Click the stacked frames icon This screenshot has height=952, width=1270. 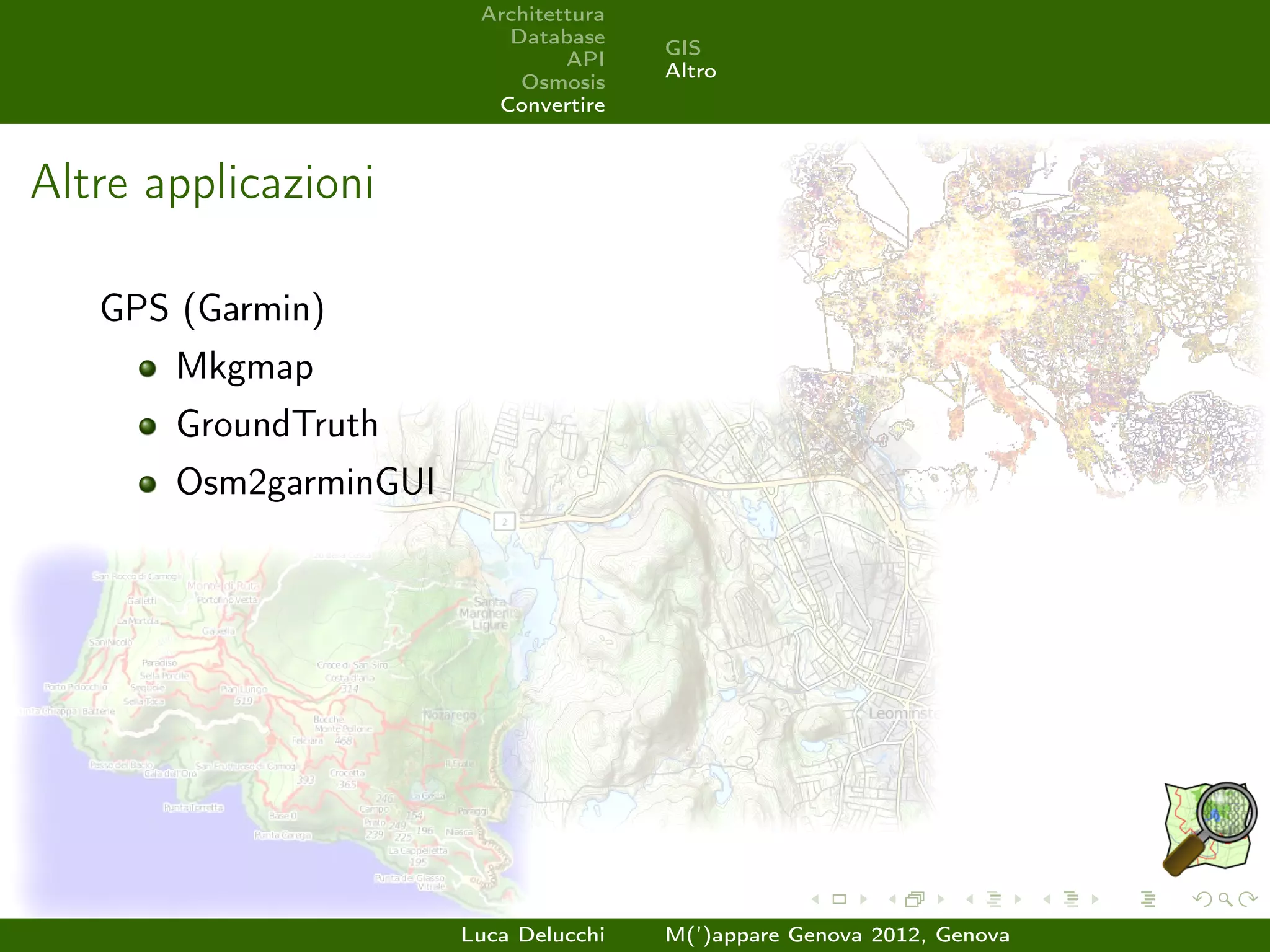(915, 899)
